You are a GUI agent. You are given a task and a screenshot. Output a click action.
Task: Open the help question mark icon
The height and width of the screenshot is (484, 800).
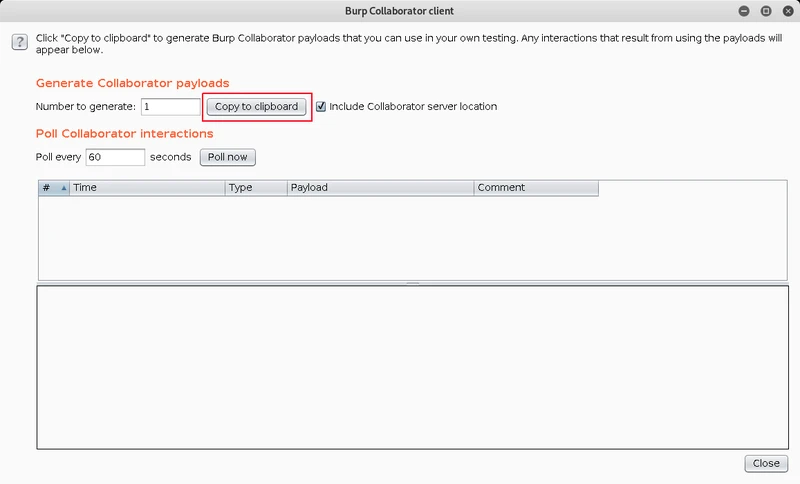pyautogui.click(x=19, y=42)
